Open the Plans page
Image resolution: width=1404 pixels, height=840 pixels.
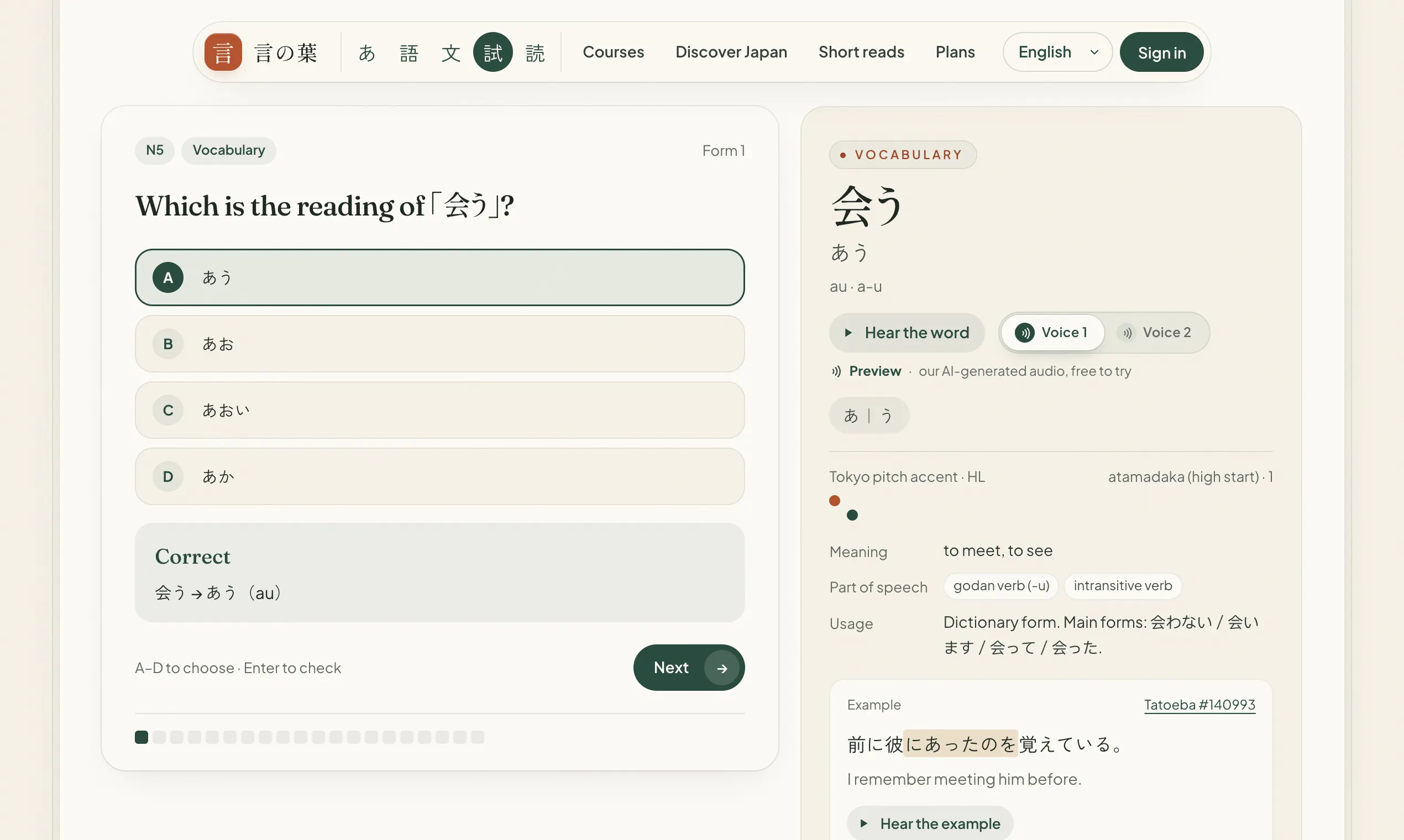(955, 52)
